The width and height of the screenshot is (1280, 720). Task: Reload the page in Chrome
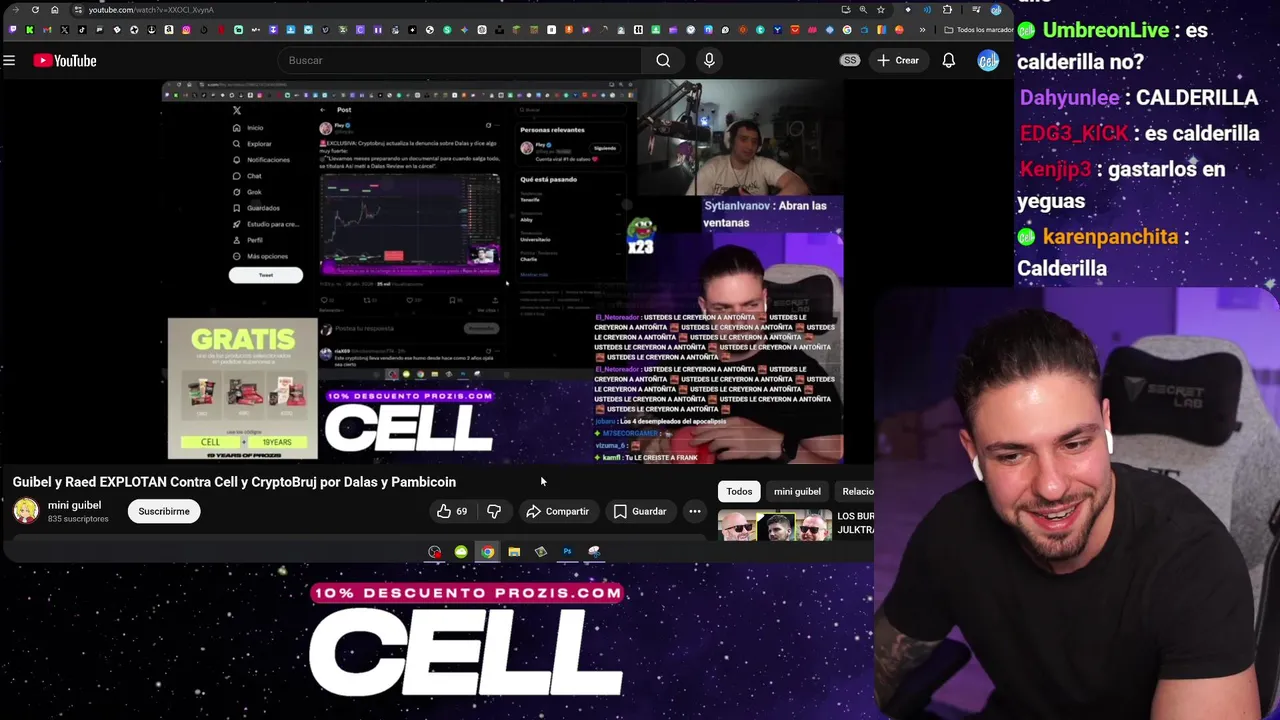pos(35,10)
